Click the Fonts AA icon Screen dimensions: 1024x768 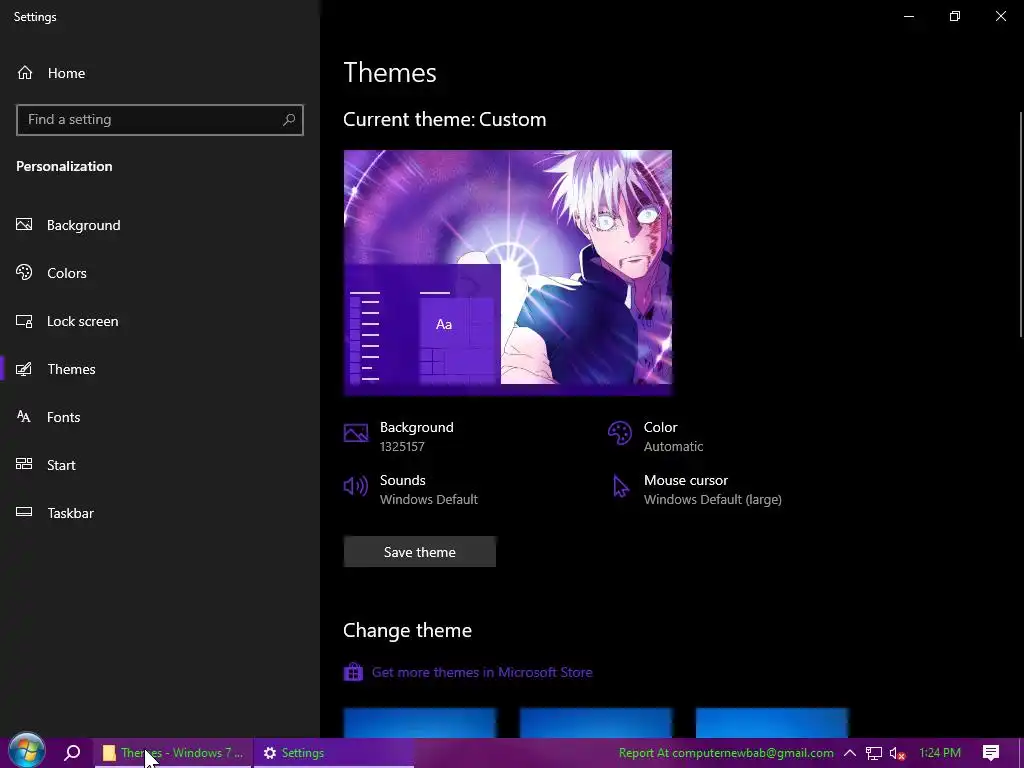(24, 417)
